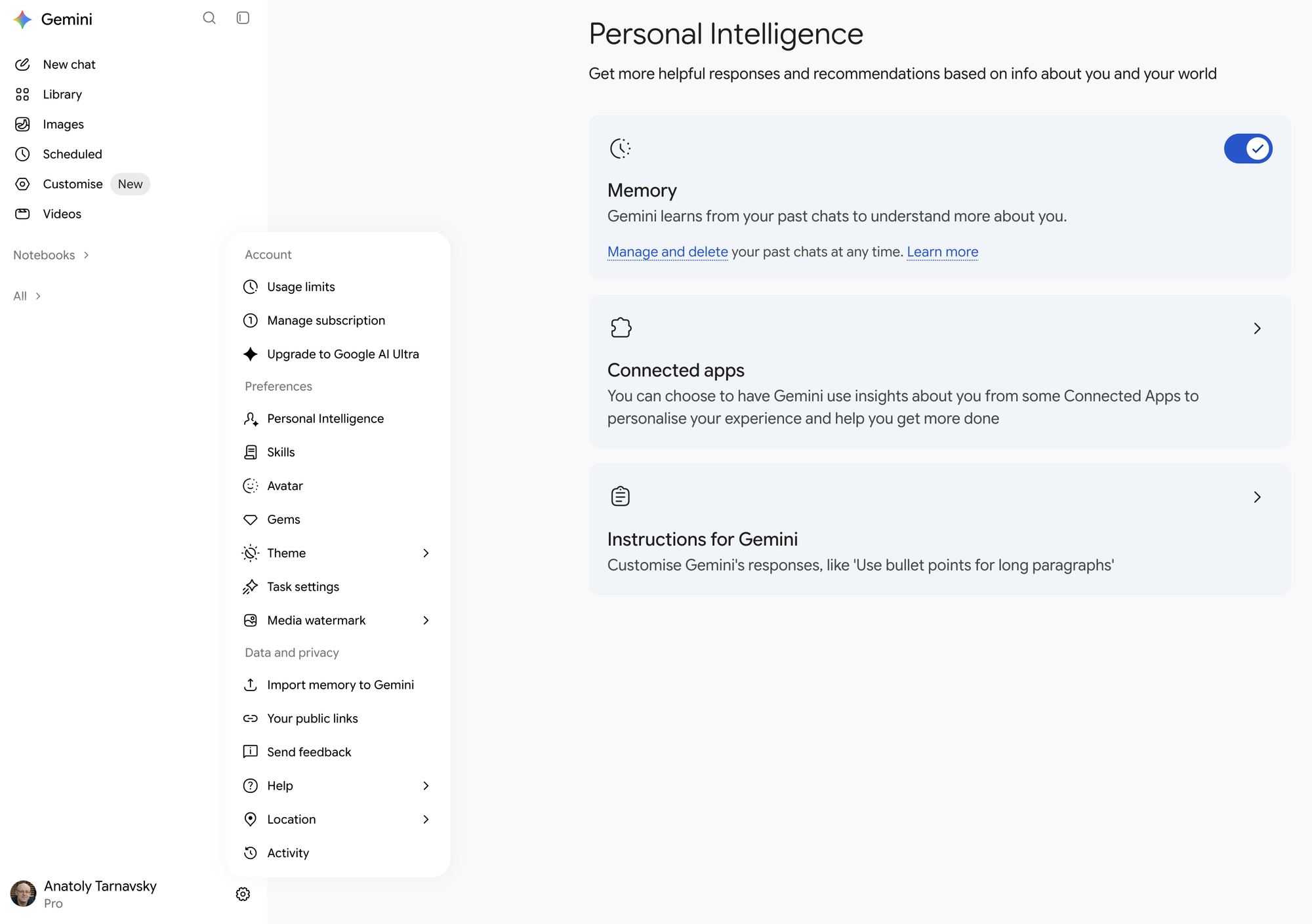Screen dimensions: 1312x924
Task: Expand Connected apps with its chevron
Action: click(x=1257, y=329)
